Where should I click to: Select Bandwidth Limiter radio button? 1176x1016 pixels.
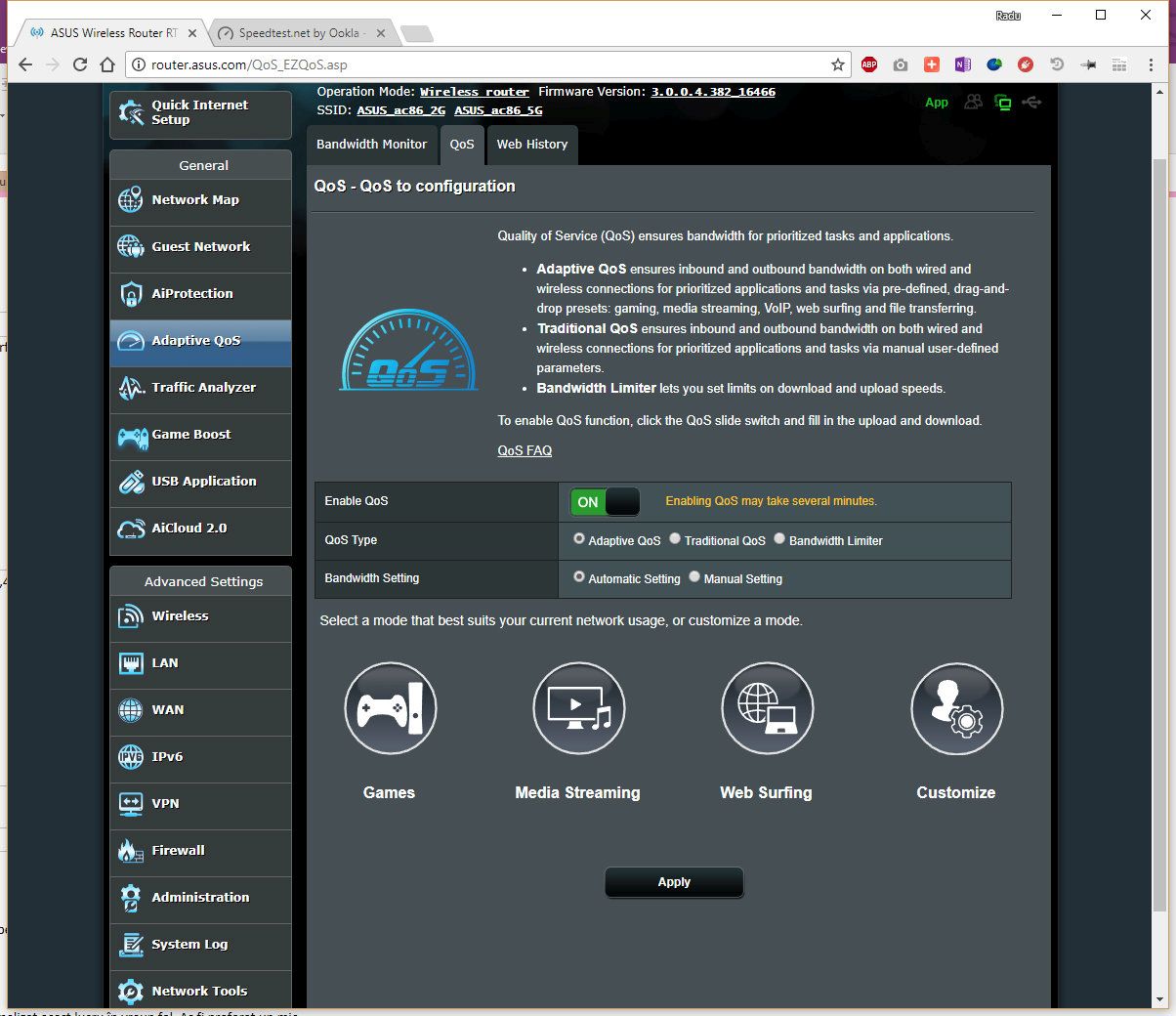tap(779, 538)
